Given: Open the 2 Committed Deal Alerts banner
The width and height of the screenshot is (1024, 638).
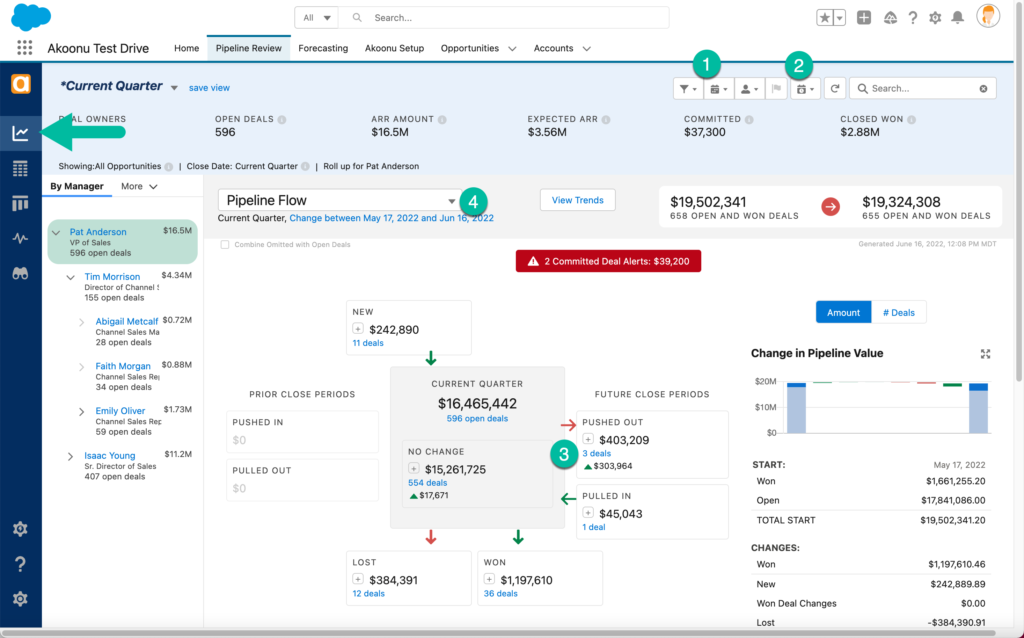Looking at the screenshot, I should coord(608,261).
